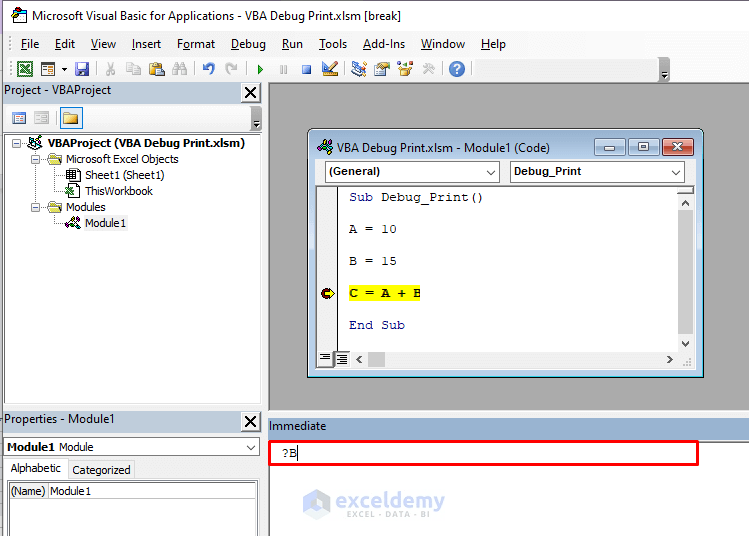Click the Cut scissors icon

point(110,69)
